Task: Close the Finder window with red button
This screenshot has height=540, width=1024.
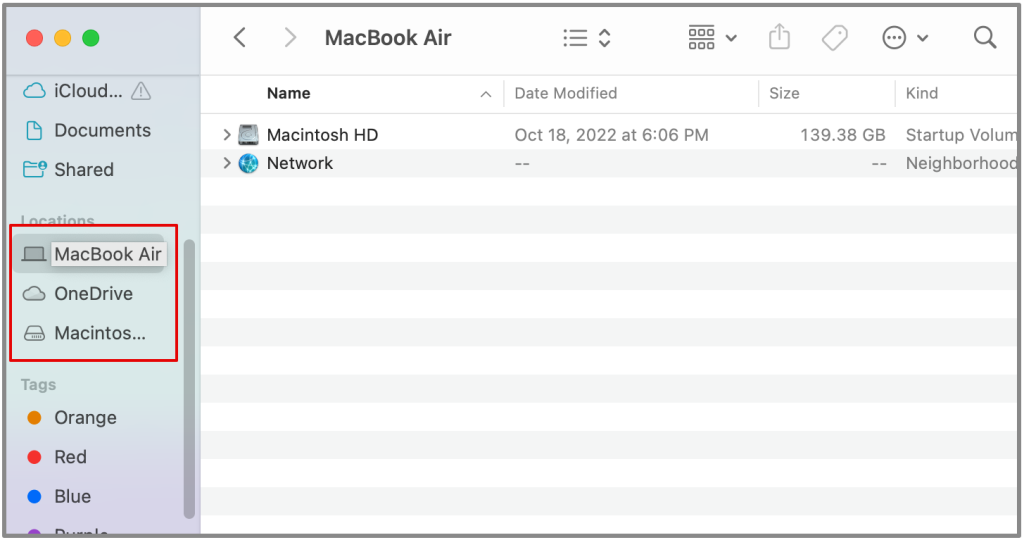Action: [x=35, y=38]
